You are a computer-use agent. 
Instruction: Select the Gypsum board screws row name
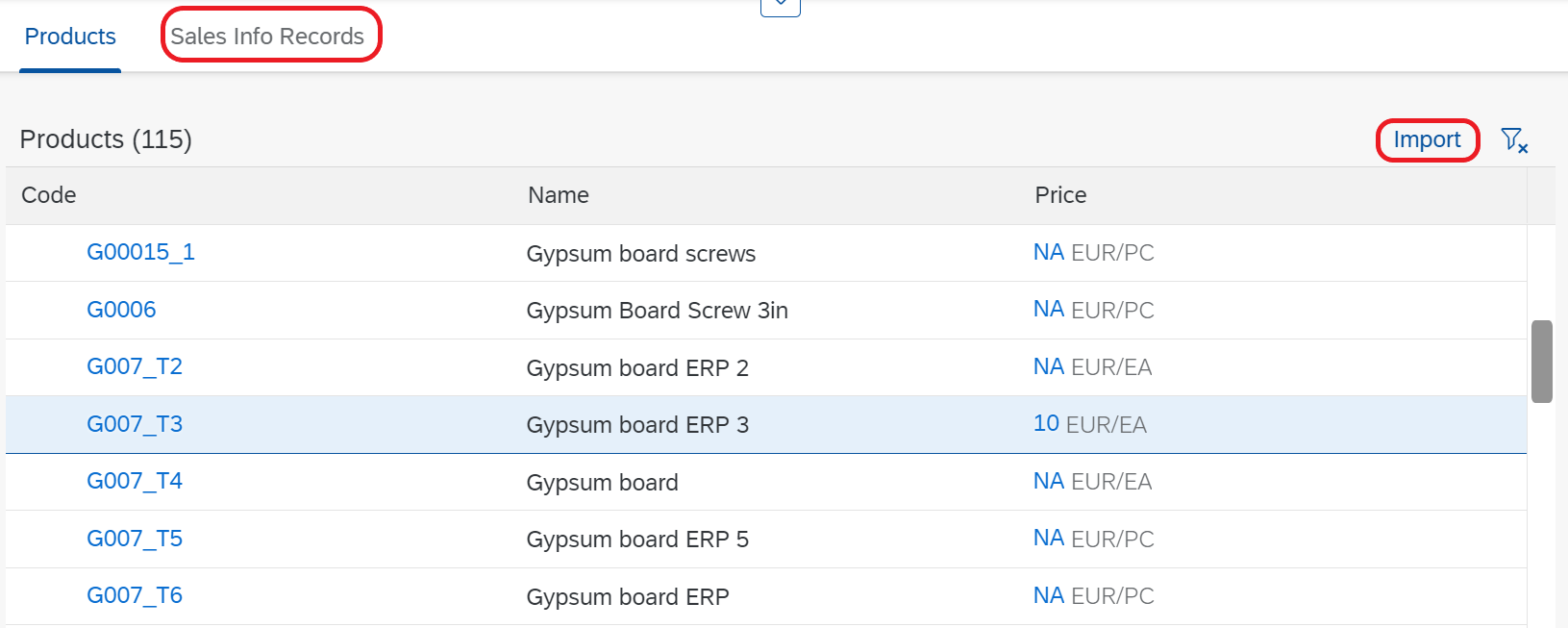640,253
